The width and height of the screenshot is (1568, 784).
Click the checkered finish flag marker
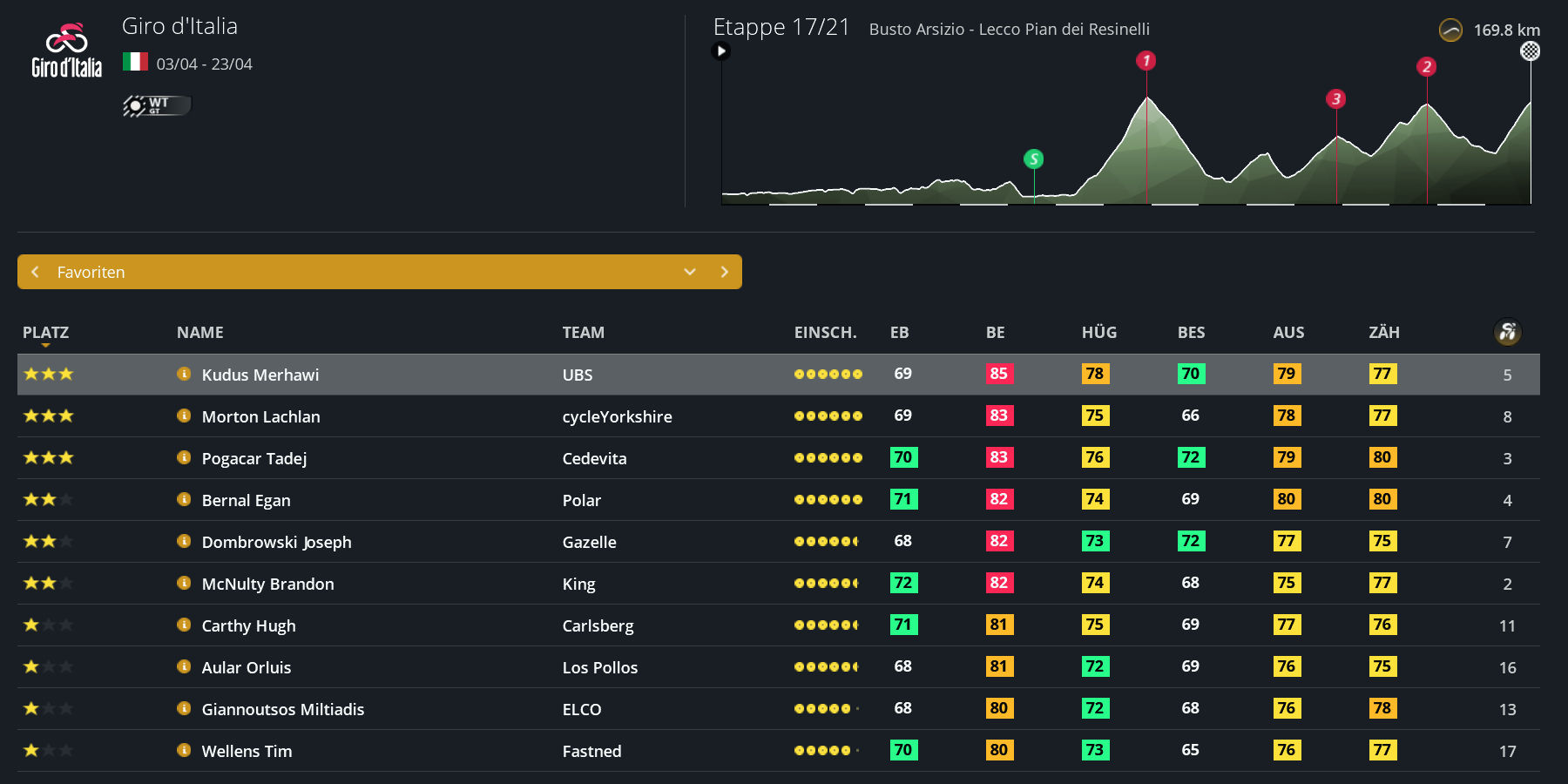[x=1530, y=51]
